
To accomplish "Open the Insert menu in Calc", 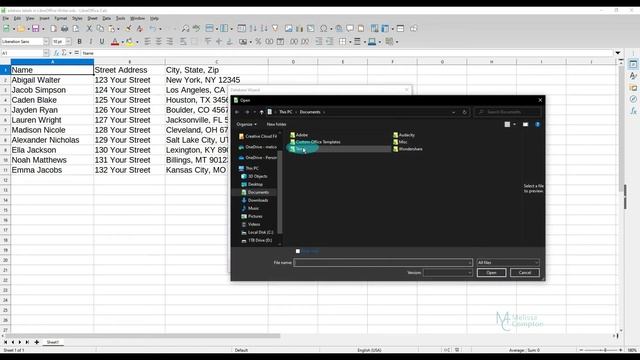I will pyautogui.click(x=44, y=18).
